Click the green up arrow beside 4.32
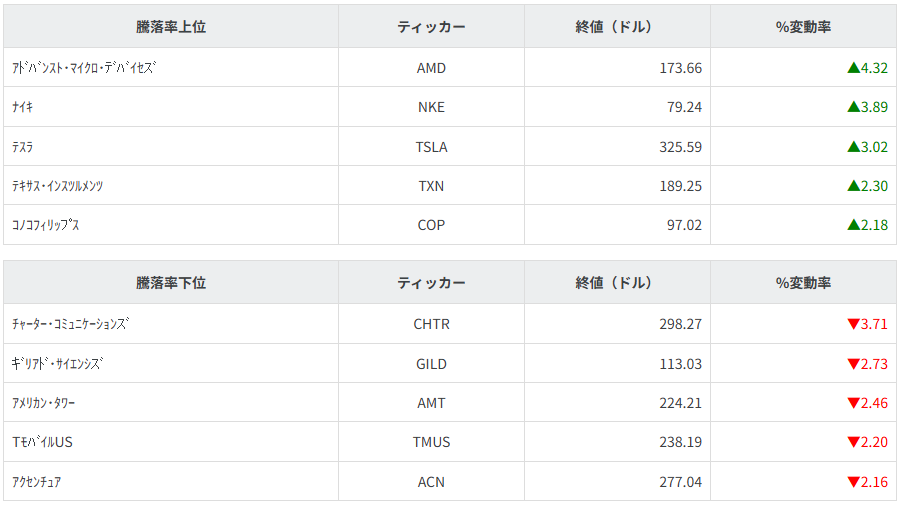Screen dimensions: 900x505 (x=853, y=68)
